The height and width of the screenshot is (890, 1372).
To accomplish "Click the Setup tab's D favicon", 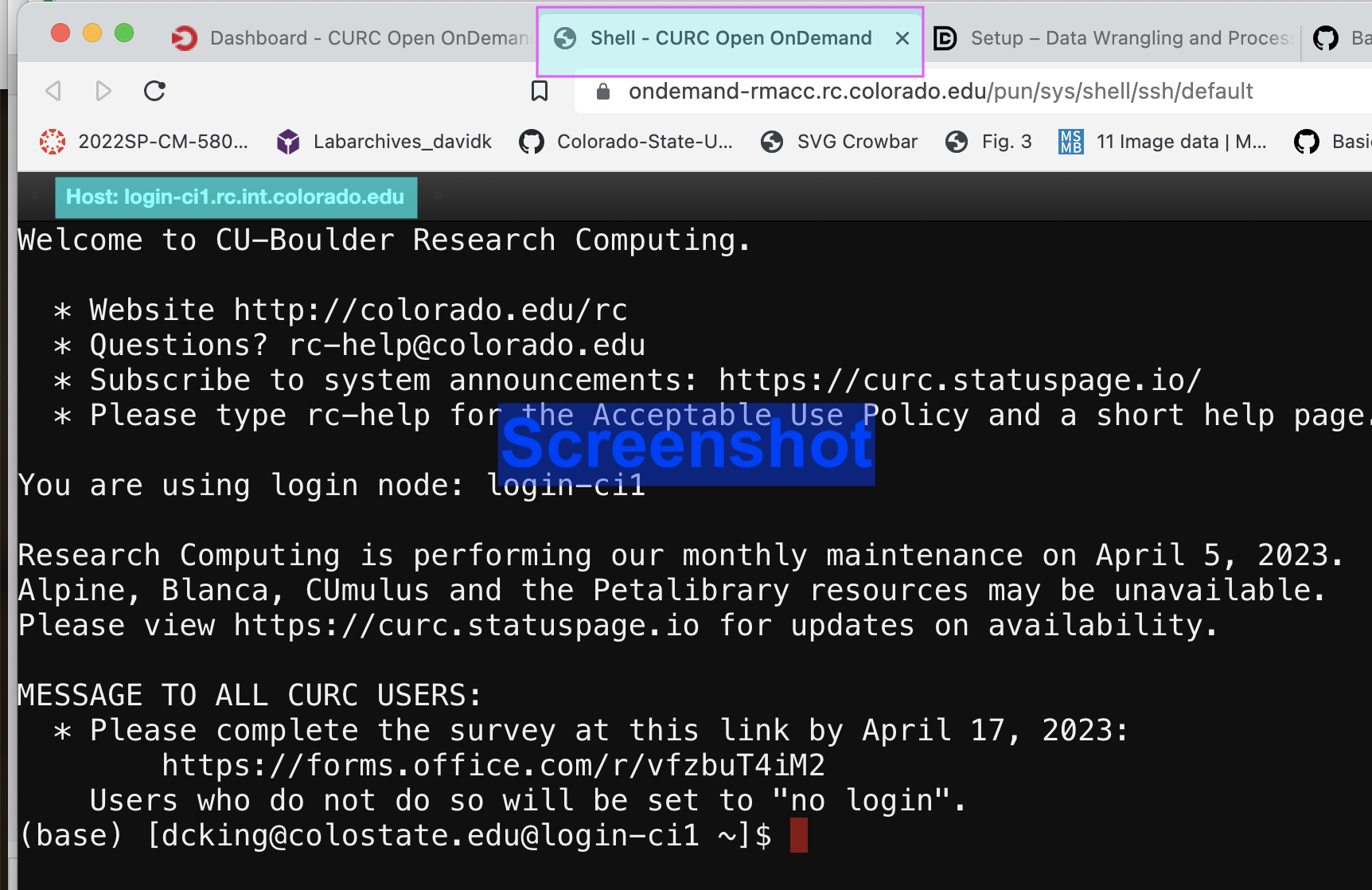I will tap(945, 37).
